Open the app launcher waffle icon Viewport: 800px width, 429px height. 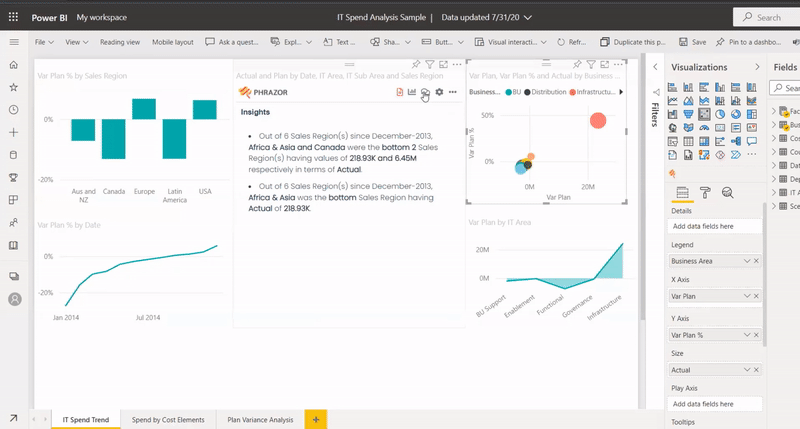coord(13,17)
